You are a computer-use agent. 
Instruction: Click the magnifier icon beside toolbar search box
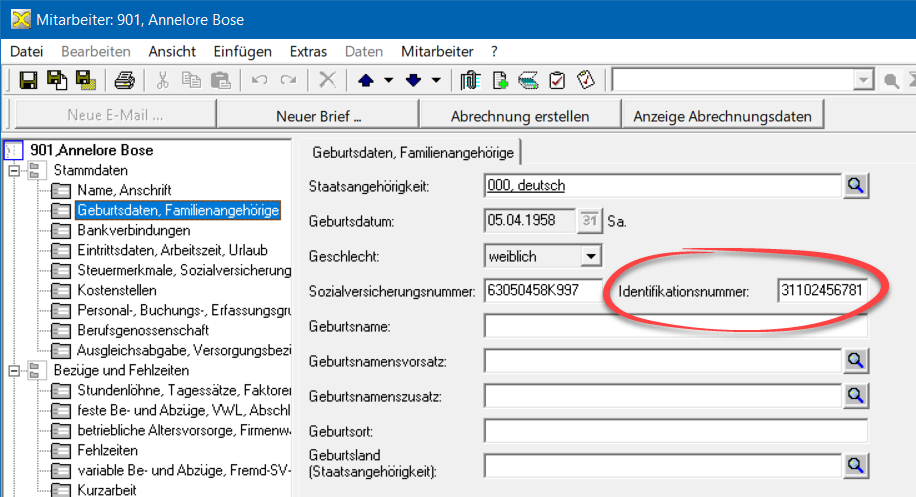[891, 81]
